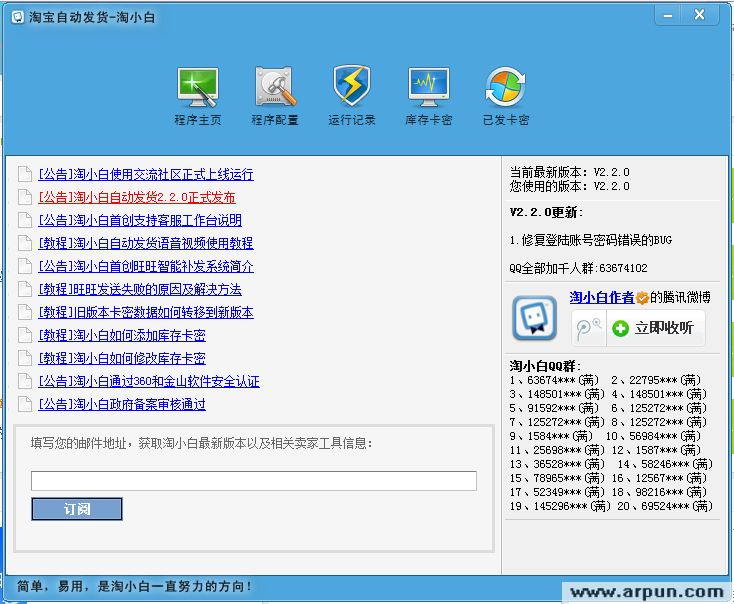Click the 订阅 subscribe button
Screen dimensions: 734x604
pyautogui.click(x=77, y=509)
